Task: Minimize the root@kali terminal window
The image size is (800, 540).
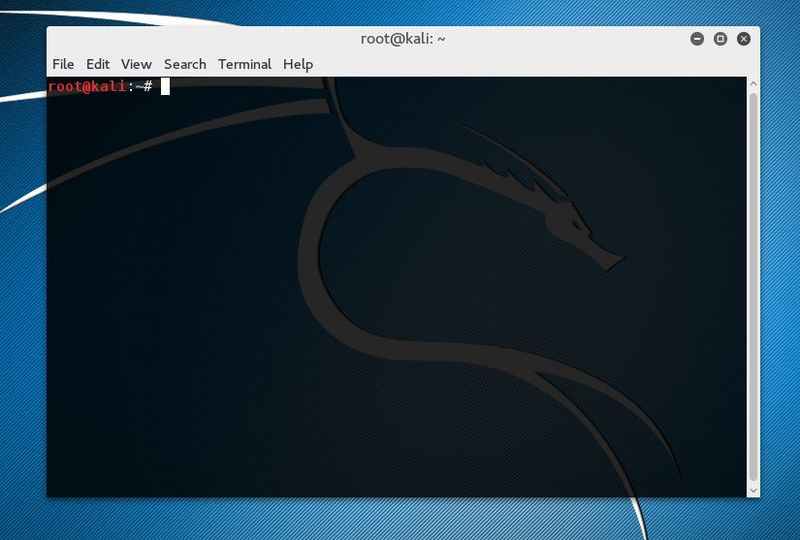Action: [x=697, y=39]
